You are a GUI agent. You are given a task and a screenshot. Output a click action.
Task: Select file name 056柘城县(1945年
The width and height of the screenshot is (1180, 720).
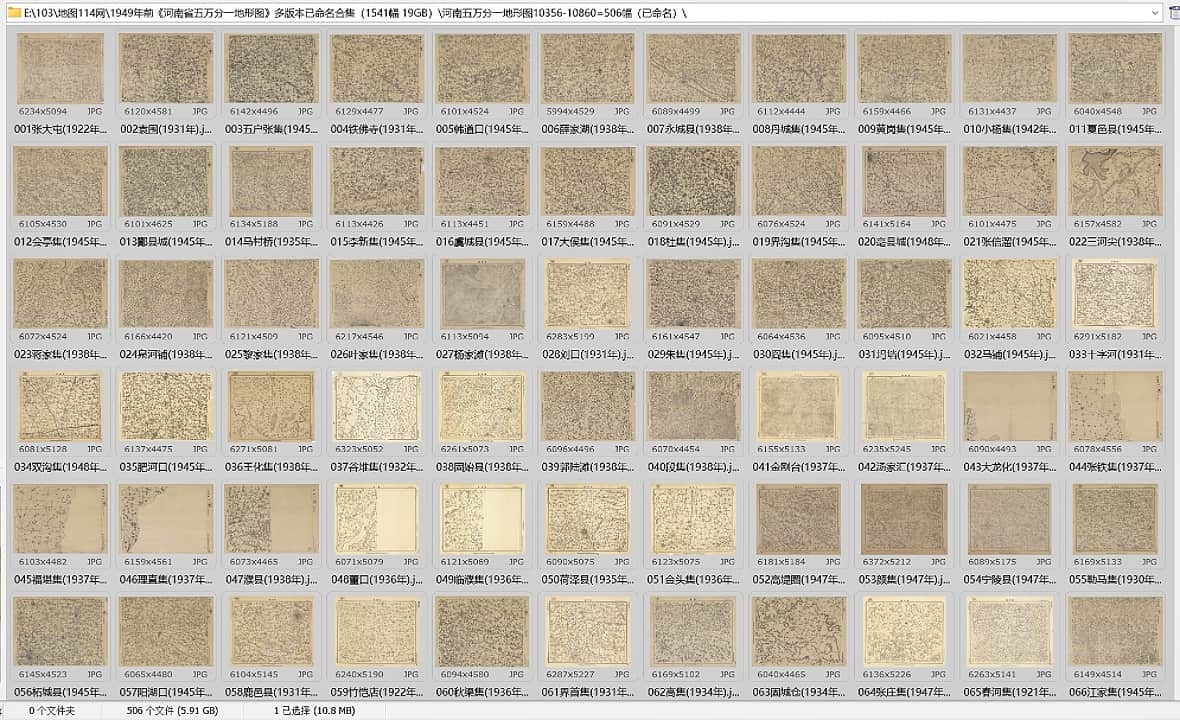click(60, 692)
